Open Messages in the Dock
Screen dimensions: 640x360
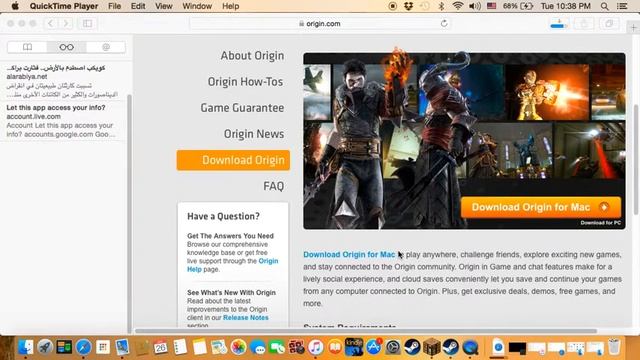pos(258,347)
